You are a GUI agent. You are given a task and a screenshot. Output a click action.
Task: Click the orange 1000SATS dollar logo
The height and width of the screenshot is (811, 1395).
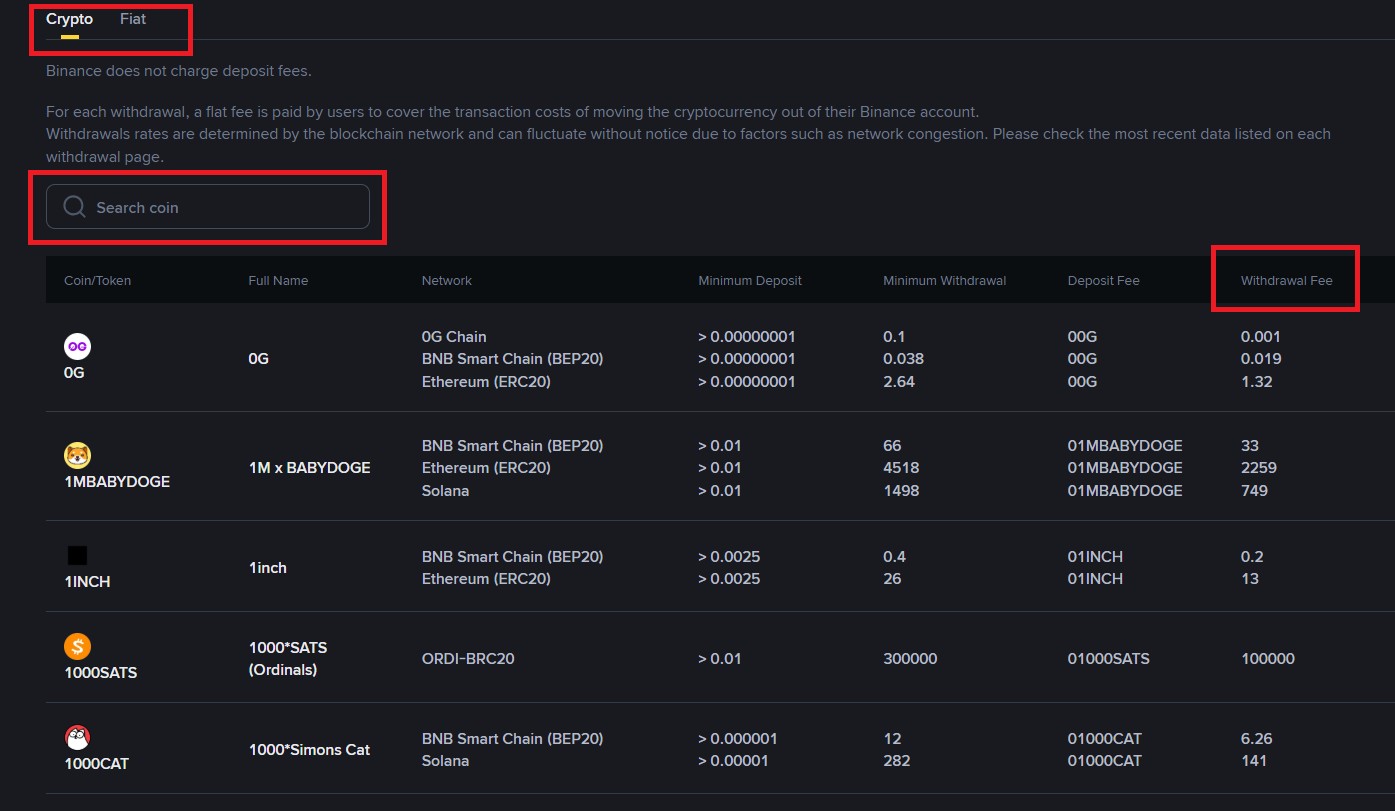[x=77, y=646]
